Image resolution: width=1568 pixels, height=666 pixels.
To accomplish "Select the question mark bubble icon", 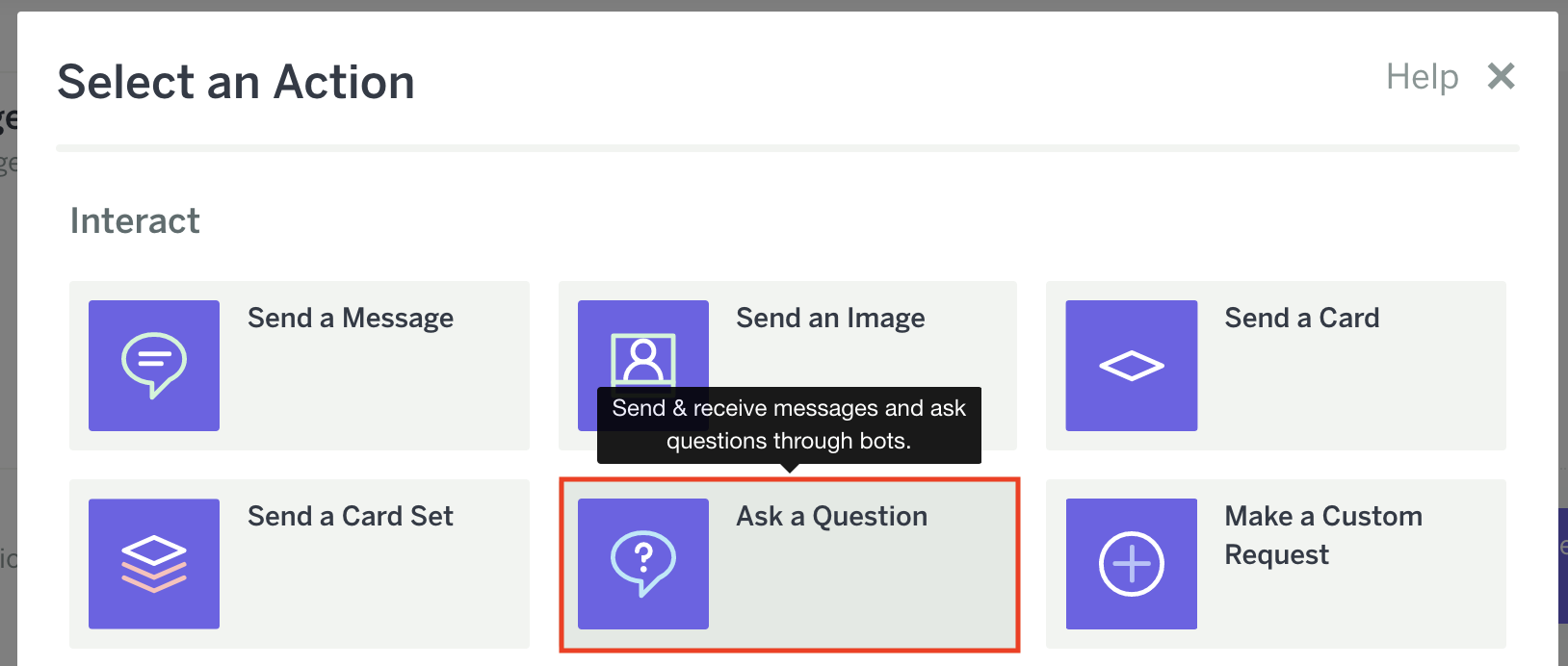I will 643,564.
